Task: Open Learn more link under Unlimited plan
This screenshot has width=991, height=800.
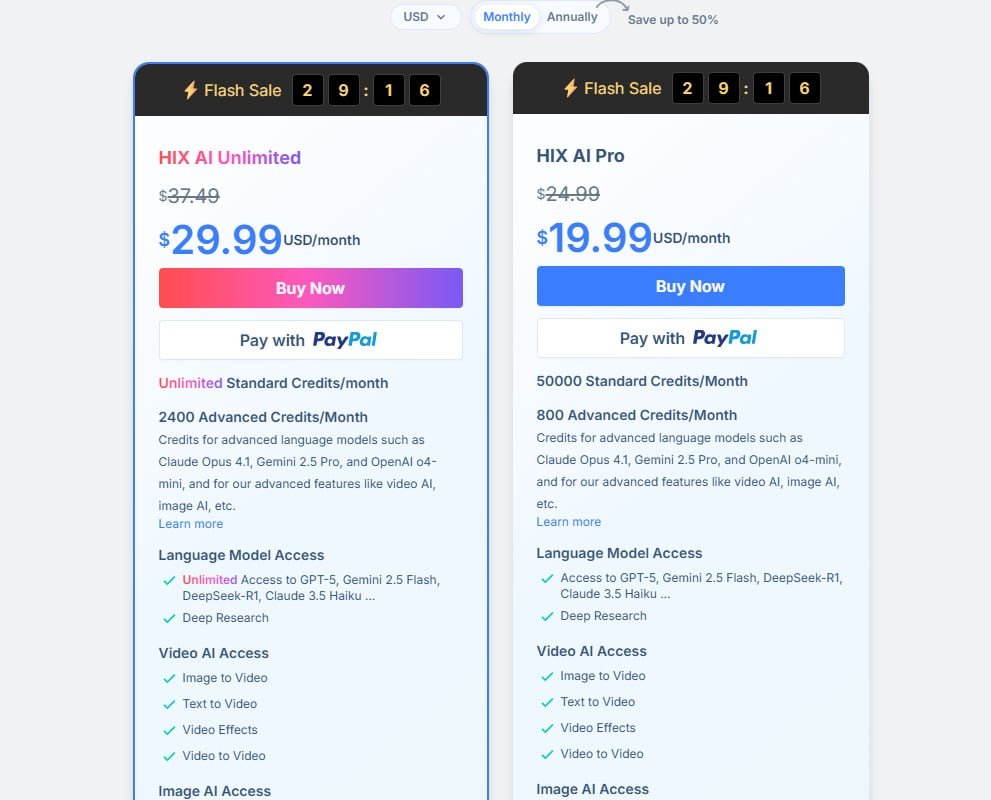Action: coord(191,524)
